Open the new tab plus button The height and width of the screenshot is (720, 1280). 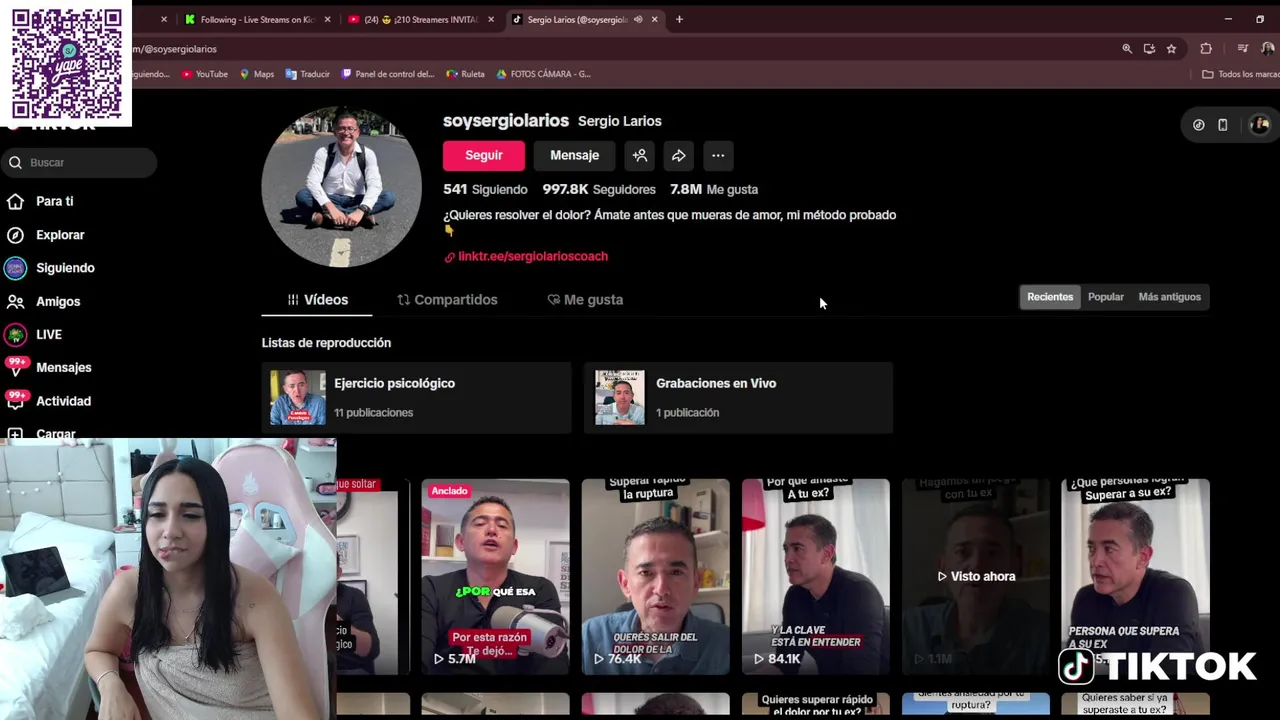click(679, 19)
